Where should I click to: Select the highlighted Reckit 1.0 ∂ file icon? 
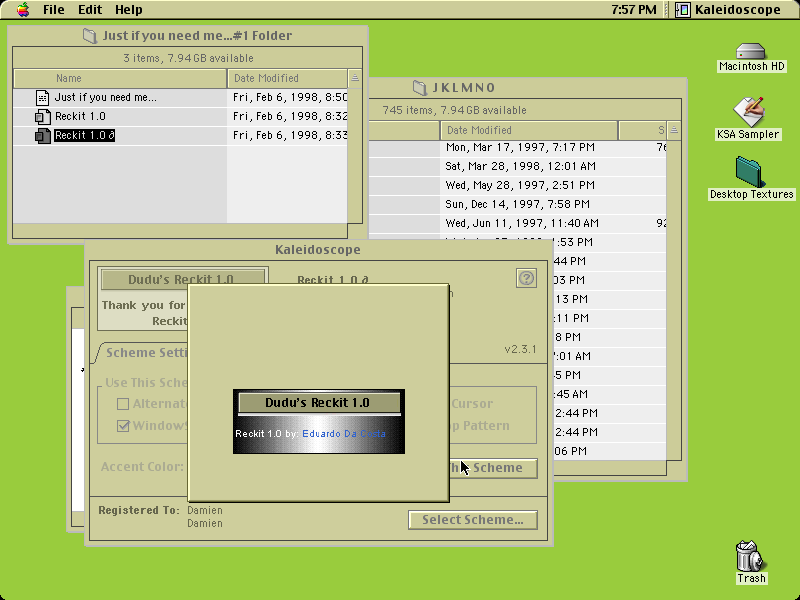pyautogui.click(x=42, y=136)
